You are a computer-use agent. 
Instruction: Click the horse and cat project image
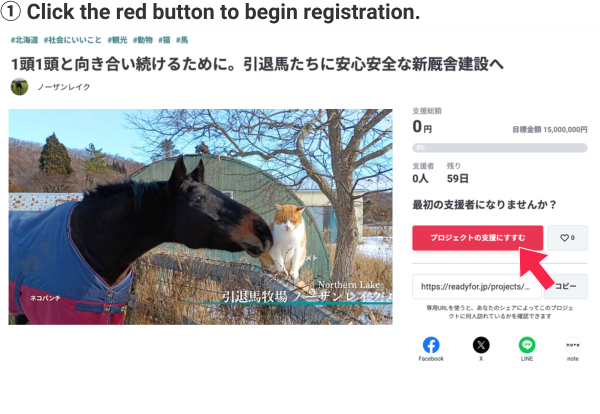201,217
